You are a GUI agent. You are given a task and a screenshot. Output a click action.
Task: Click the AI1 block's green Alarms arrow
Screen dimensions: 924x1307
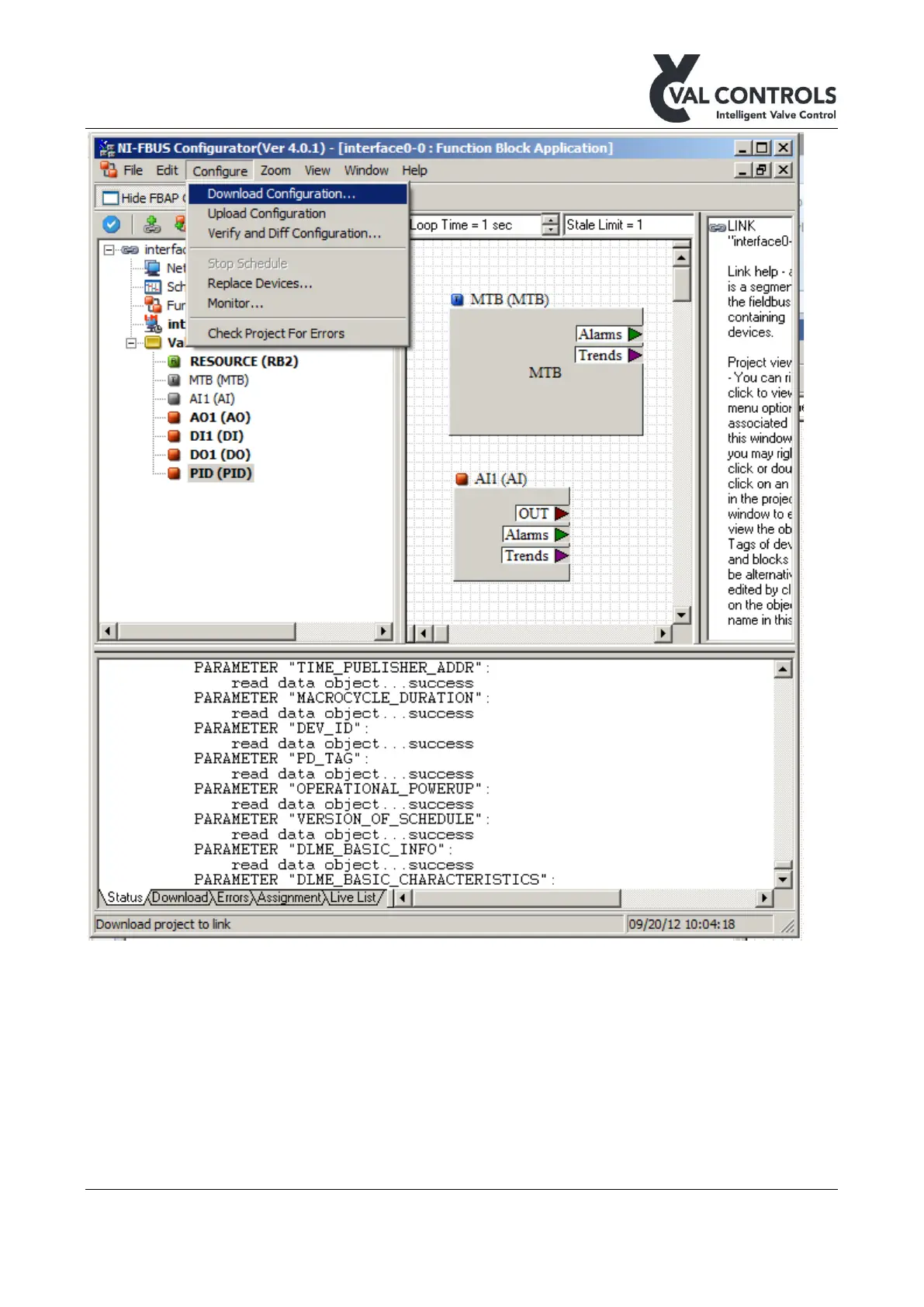click(x=562, y=535)
